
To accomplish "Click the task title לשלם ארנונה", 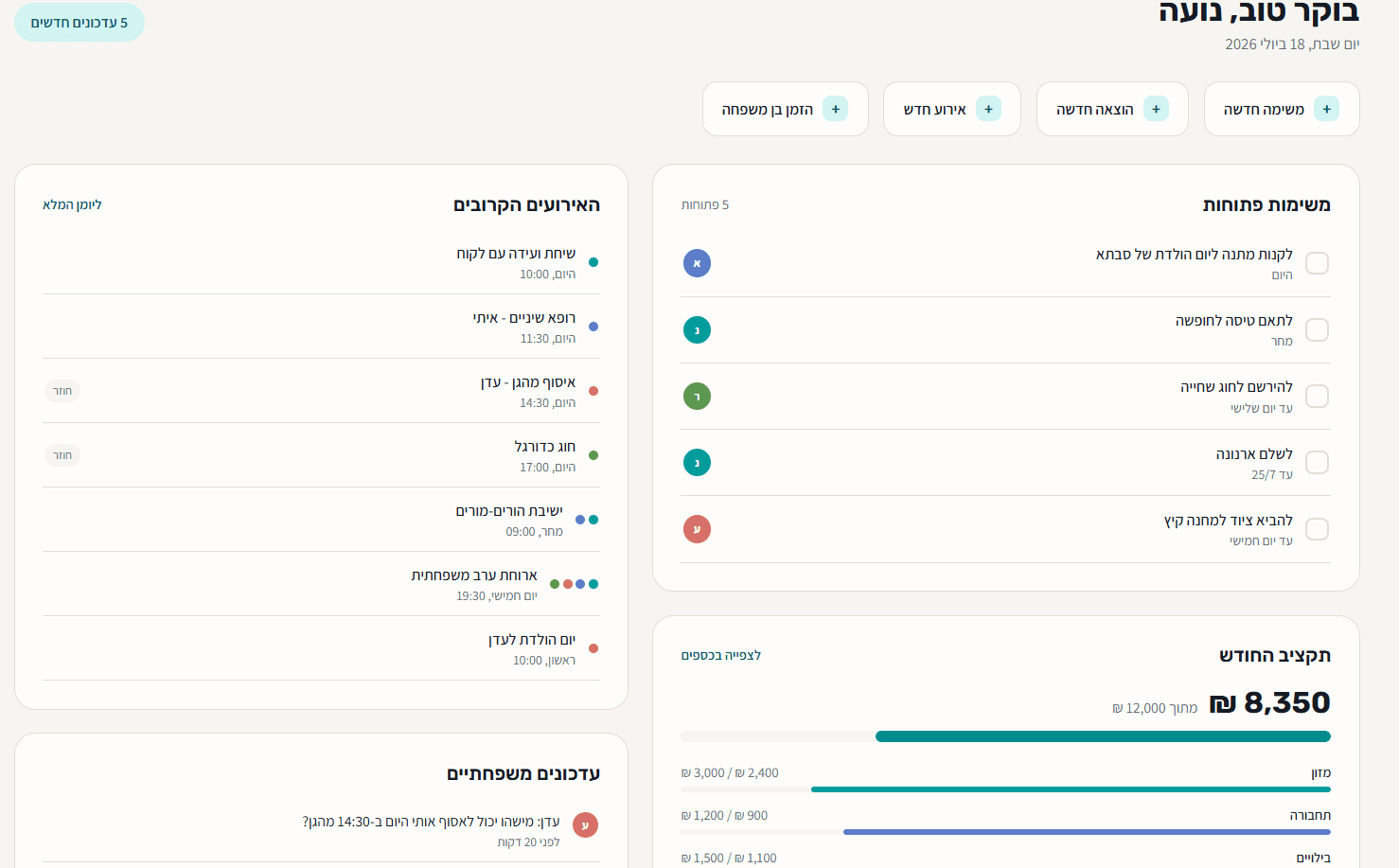I will (1254, 454).
